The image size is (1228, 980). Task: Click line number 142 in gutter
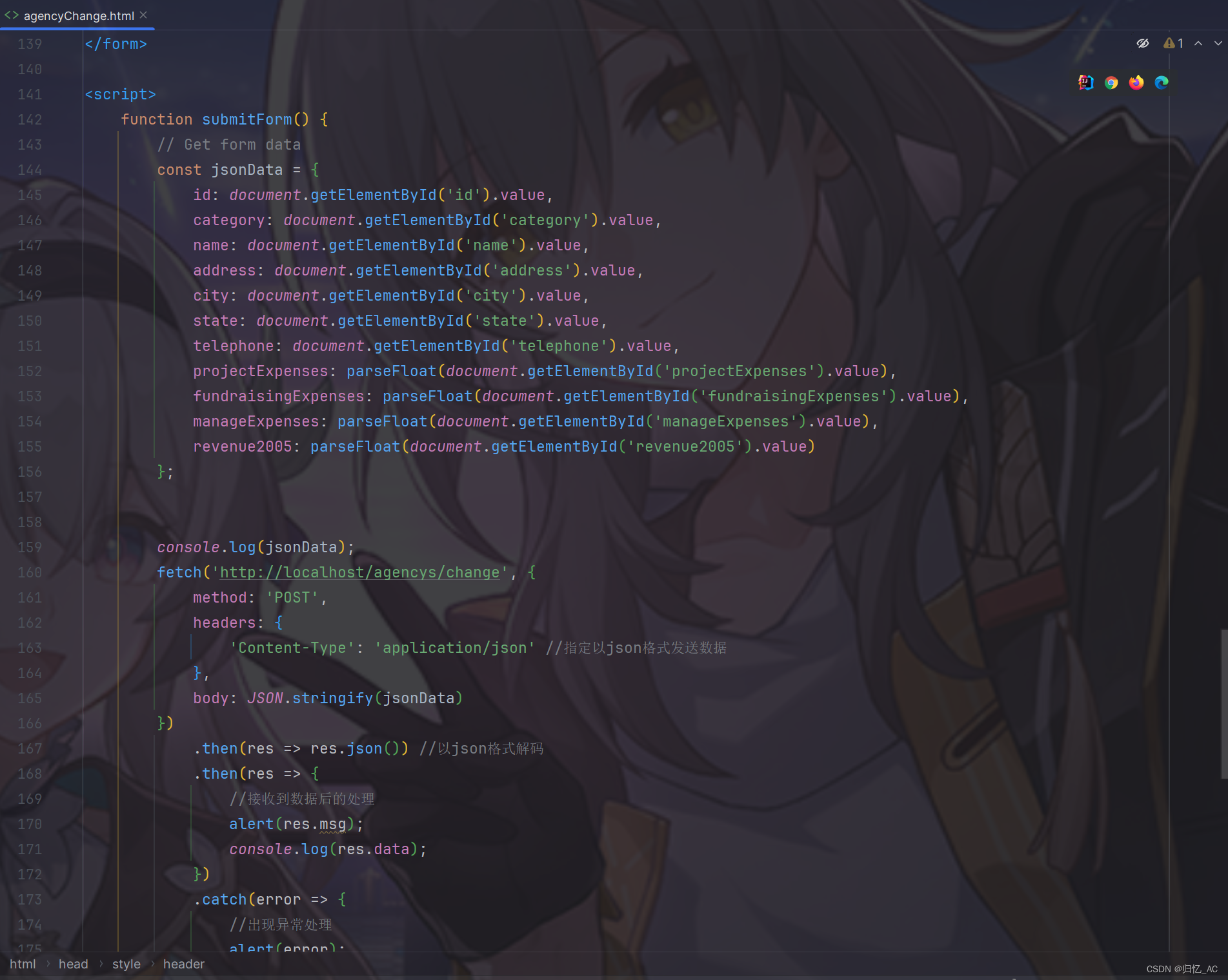coord(30,119)
